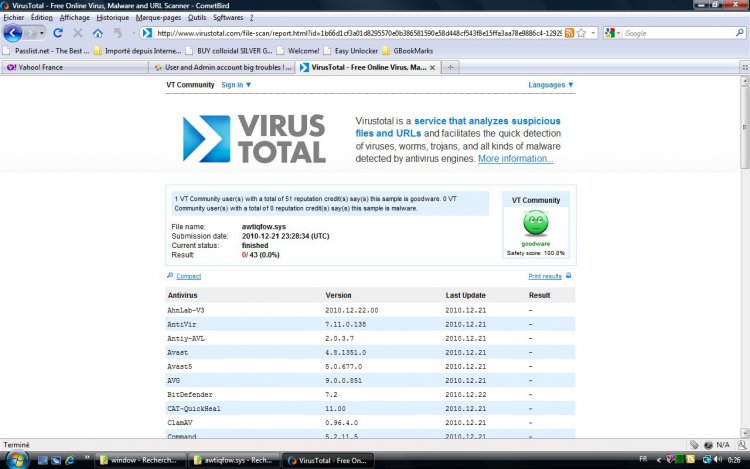The width and height of the screenshot is (750, 469).
Task: Click the Print results link
Action: pos(548,276)
